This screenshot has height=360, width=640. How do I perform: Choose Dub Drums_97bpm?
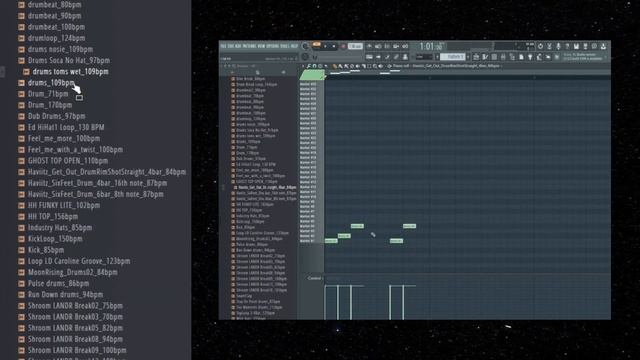coord(57,116)
